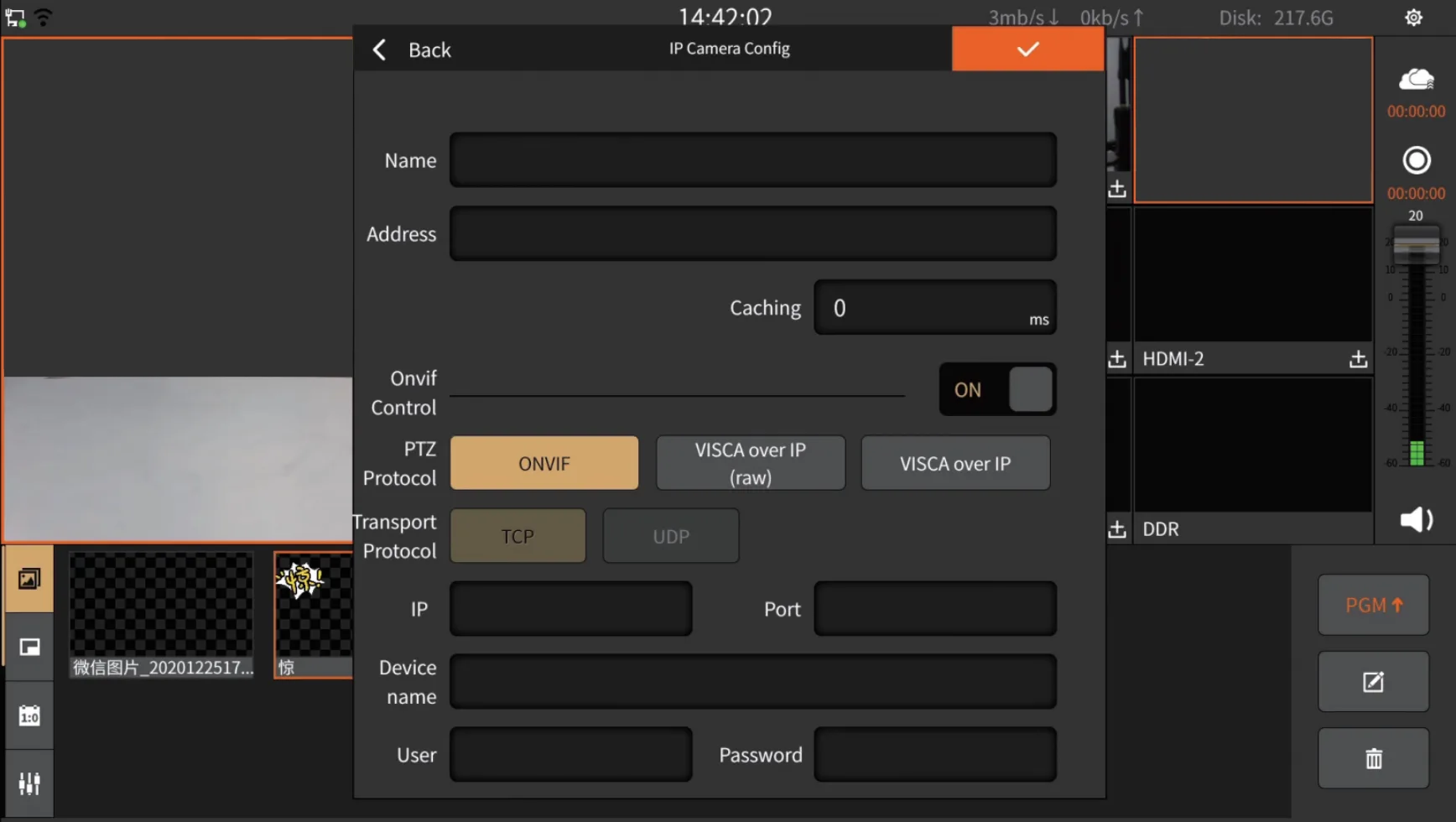Click the Address input field
Screen dimensions: 1456x822
pyautogui.click(x=752, y=233)
